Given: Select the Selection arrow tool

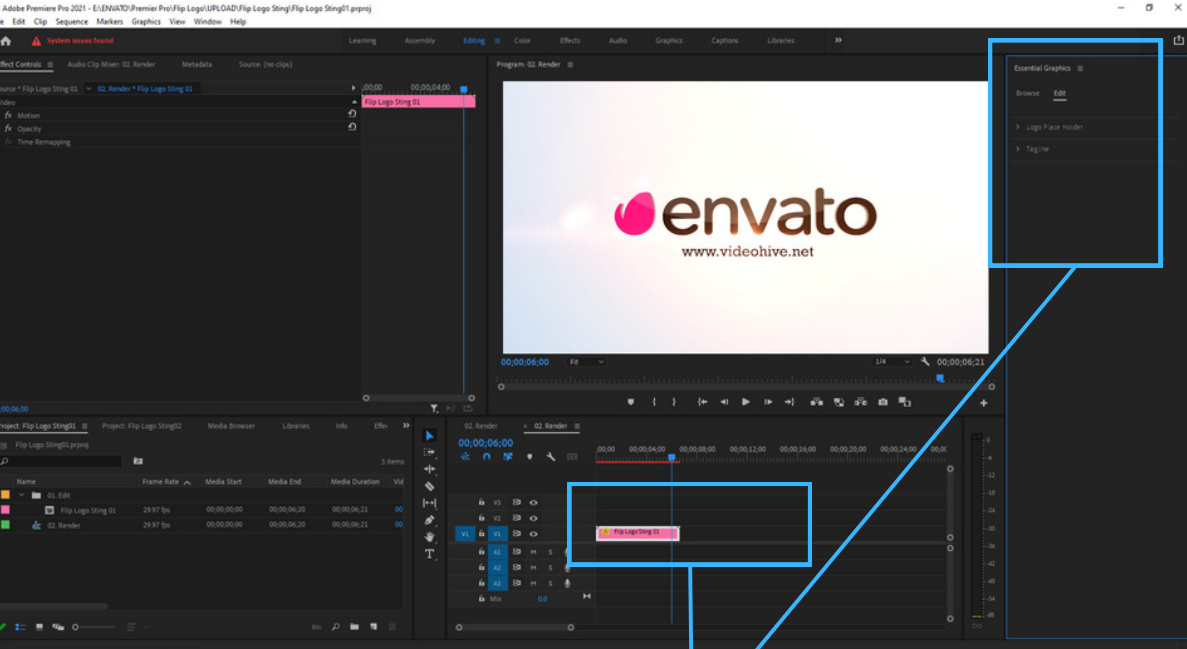Looking at the screenshot, I should [429, 435].
